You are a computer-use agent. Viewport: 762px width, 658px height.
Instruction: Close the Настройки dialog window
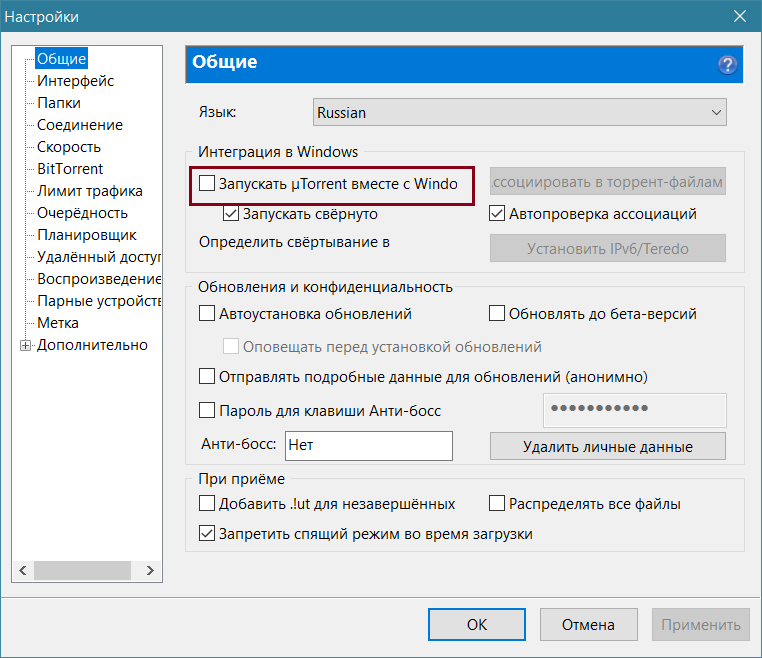coord(740,16)
